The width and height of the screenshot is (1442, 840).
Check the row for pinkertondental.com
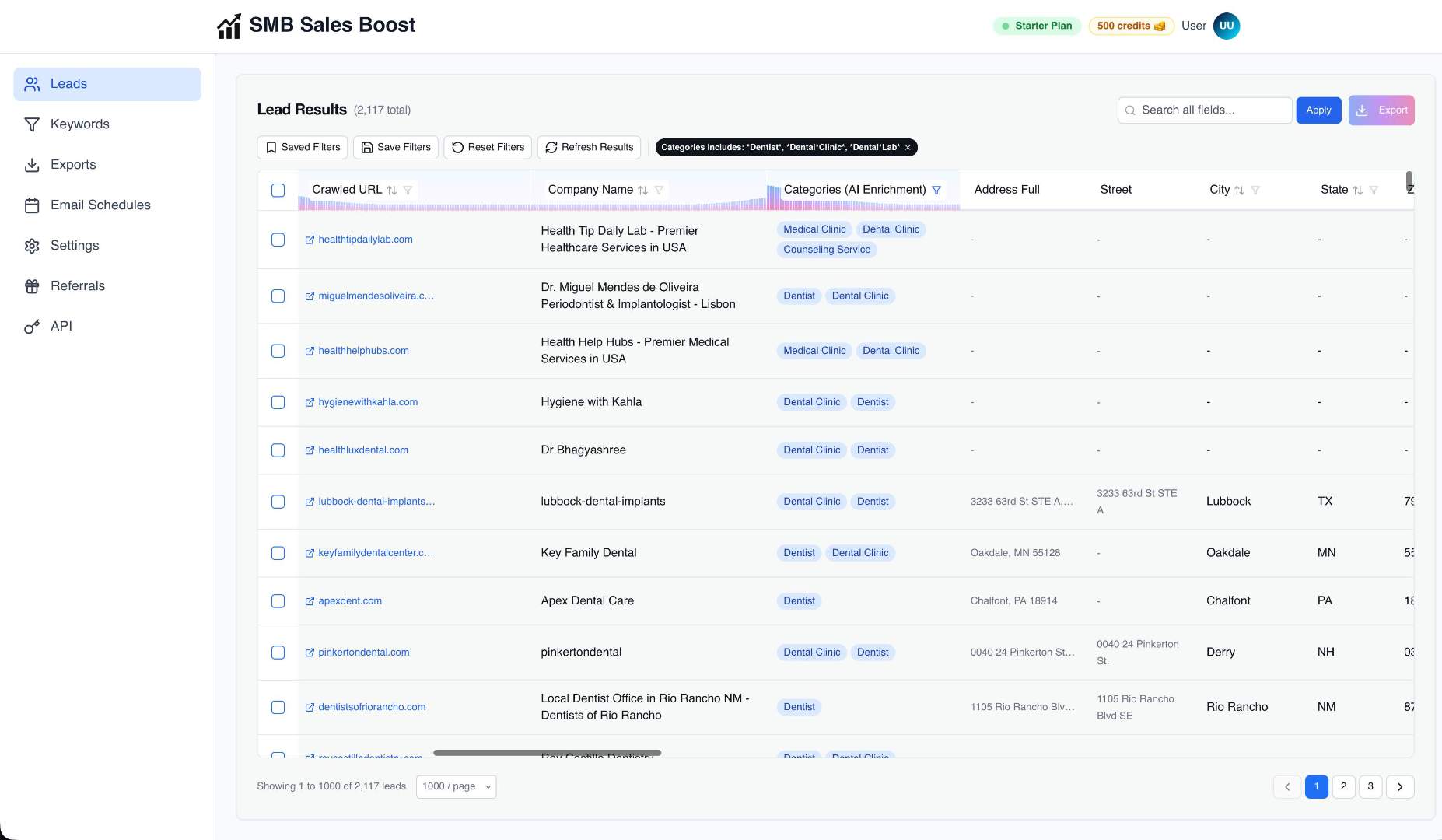[278, 653]
